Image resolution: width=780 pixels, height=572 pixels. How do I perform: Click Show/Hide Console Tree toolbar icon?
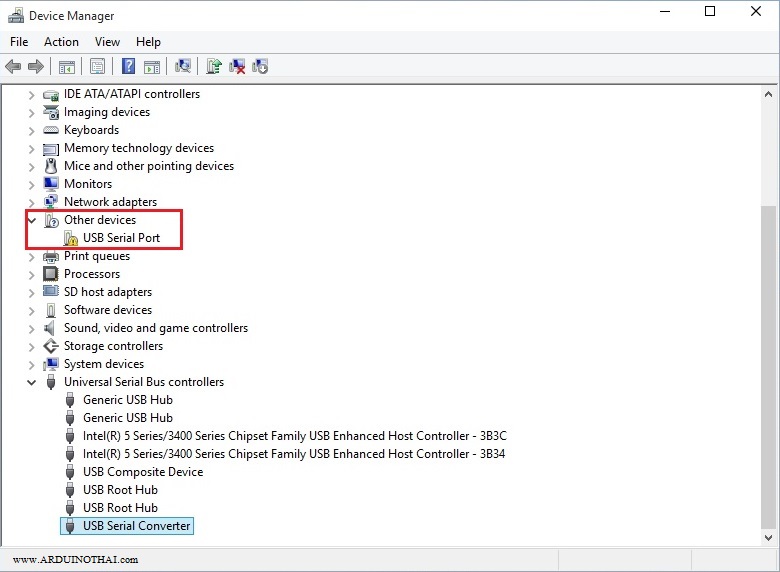(x=67, y=66)
